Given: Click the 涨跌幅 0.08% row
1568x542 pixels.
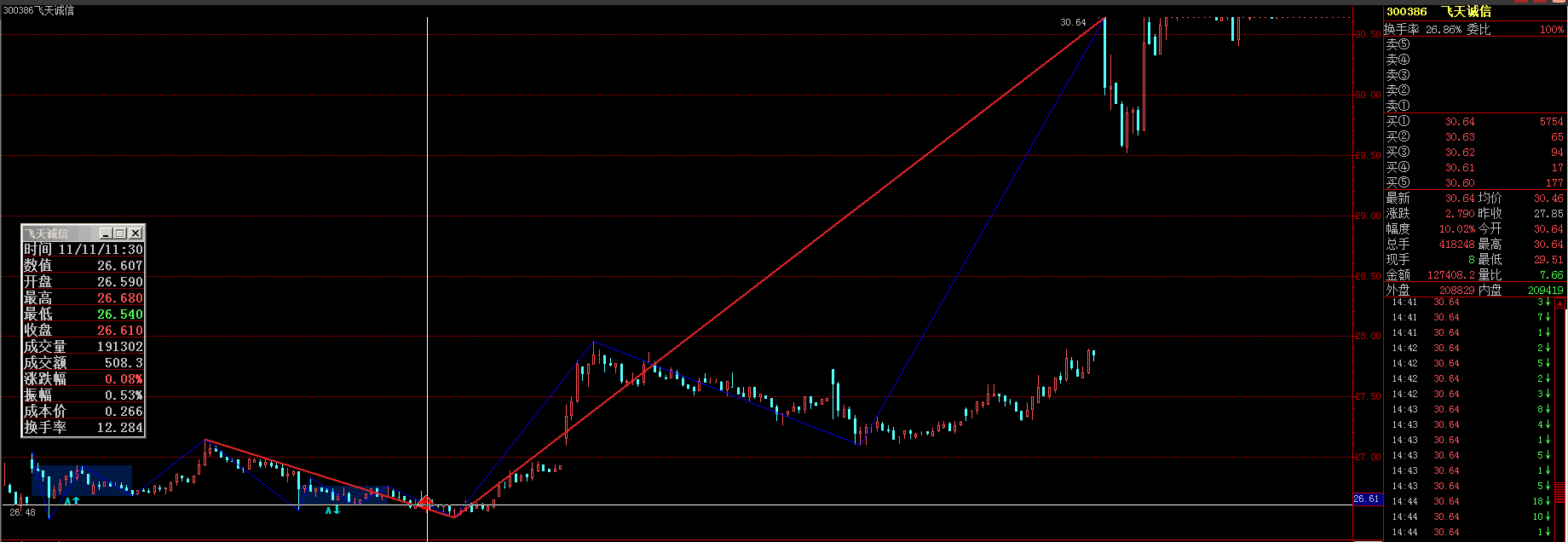Looking at the screenshot, I should 84,379.
